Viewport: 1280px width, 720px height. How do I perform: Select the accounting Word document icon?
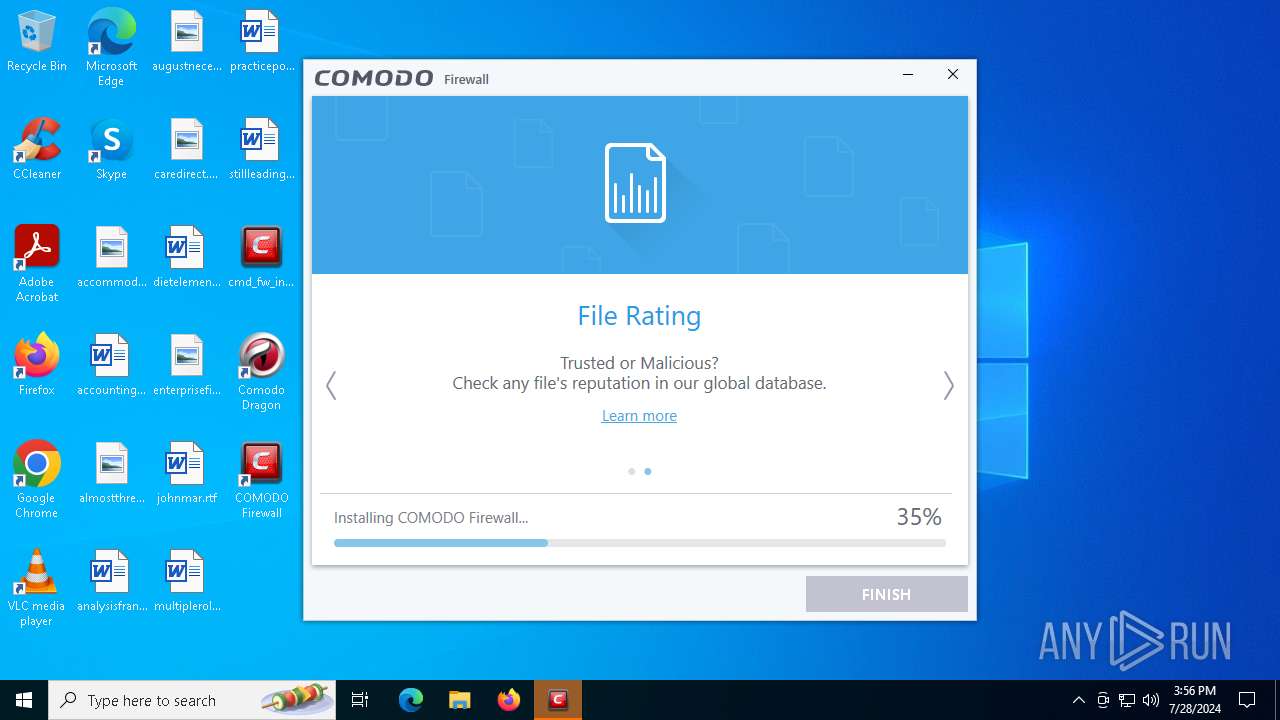[x=111, y=365]
